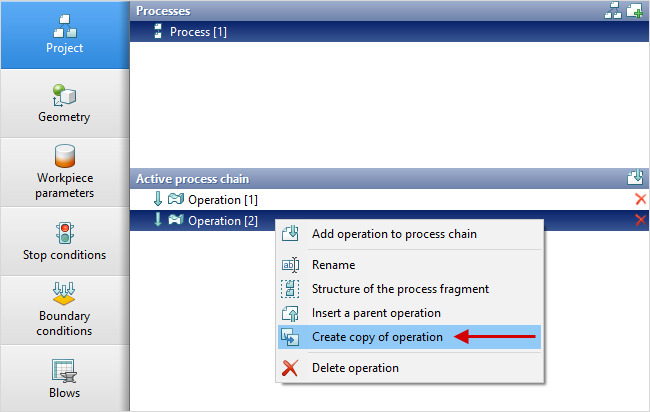Open the Project tab
This screenshot has height=412, width=650.
coord(65,34)
